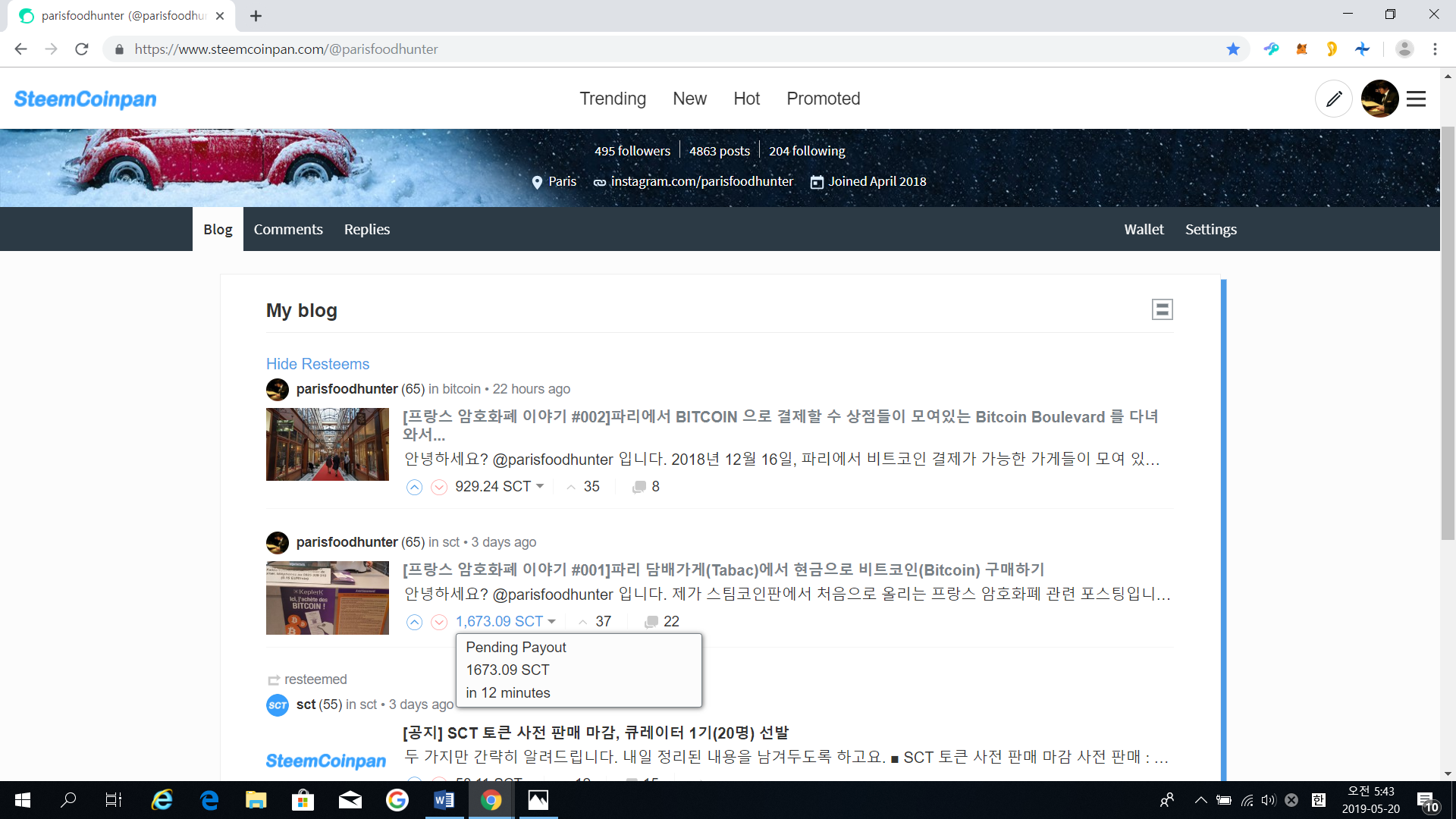Click the blog layout switch icon
This screenshot has height=819, width=1456.
click(1162, 309)
